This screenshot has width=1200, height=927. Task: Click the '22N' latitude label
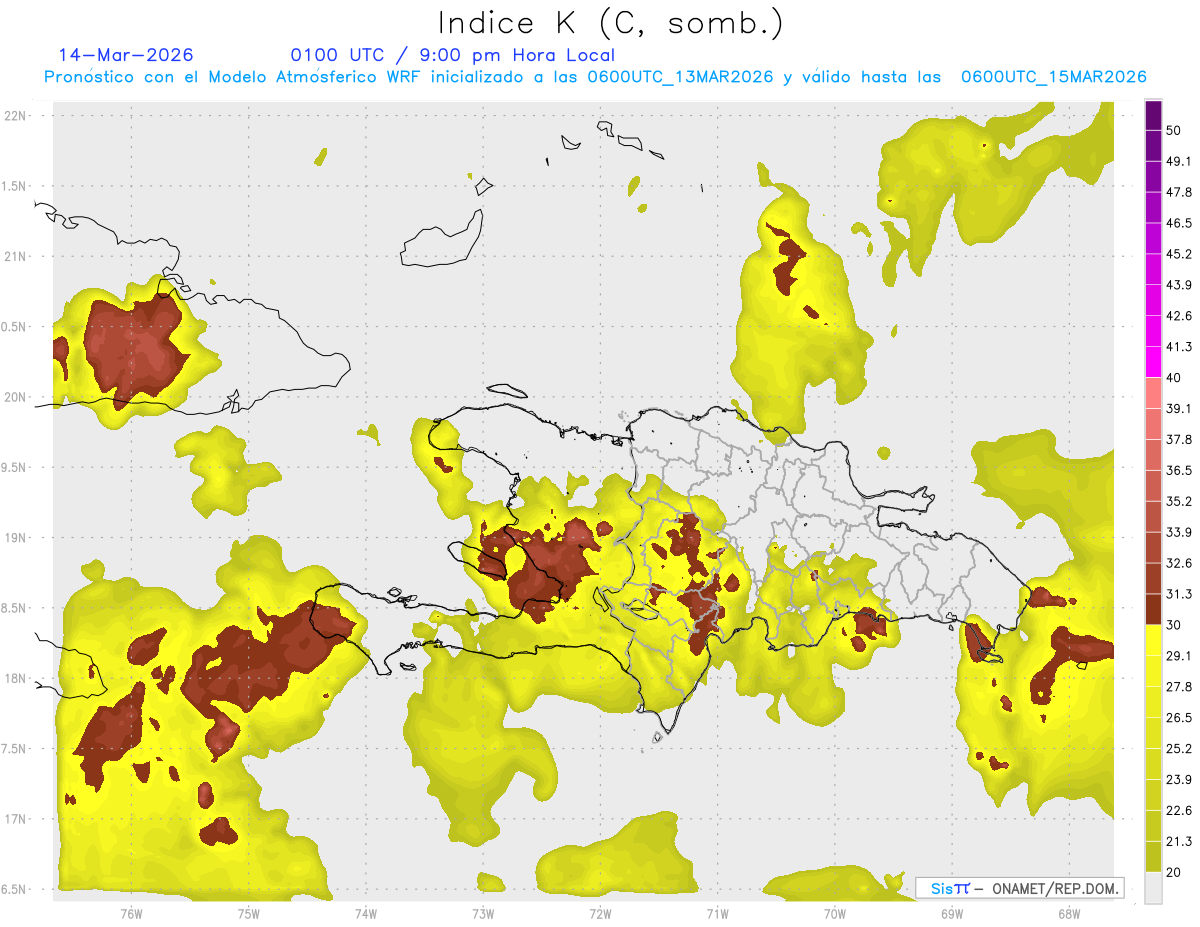click(x=16, y=116)
